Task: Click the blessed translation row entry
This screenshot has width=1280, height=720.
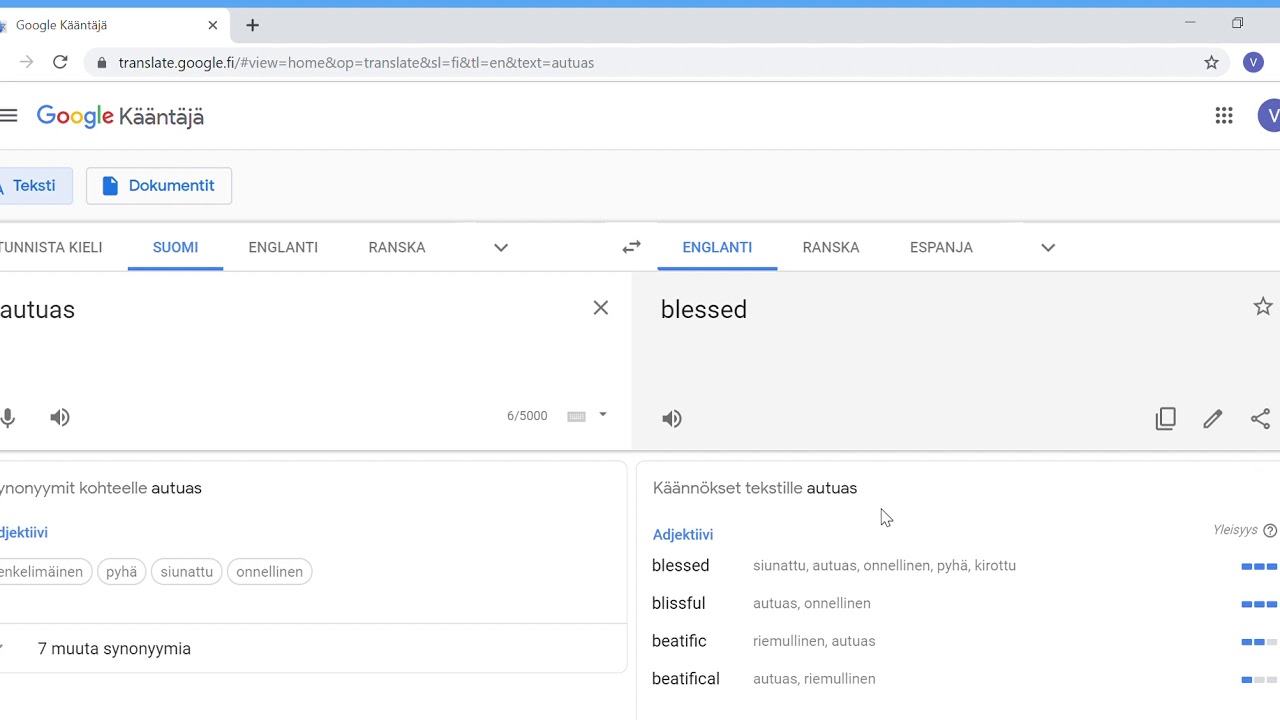Action: (681, 565)
